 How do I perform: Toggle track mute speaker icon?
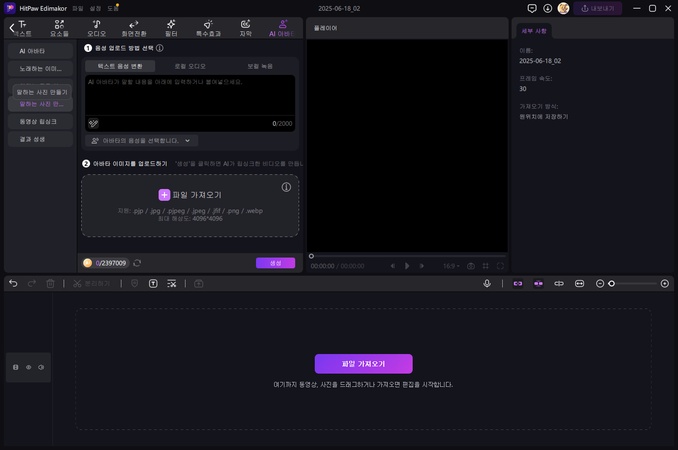[x=41, y=367]
